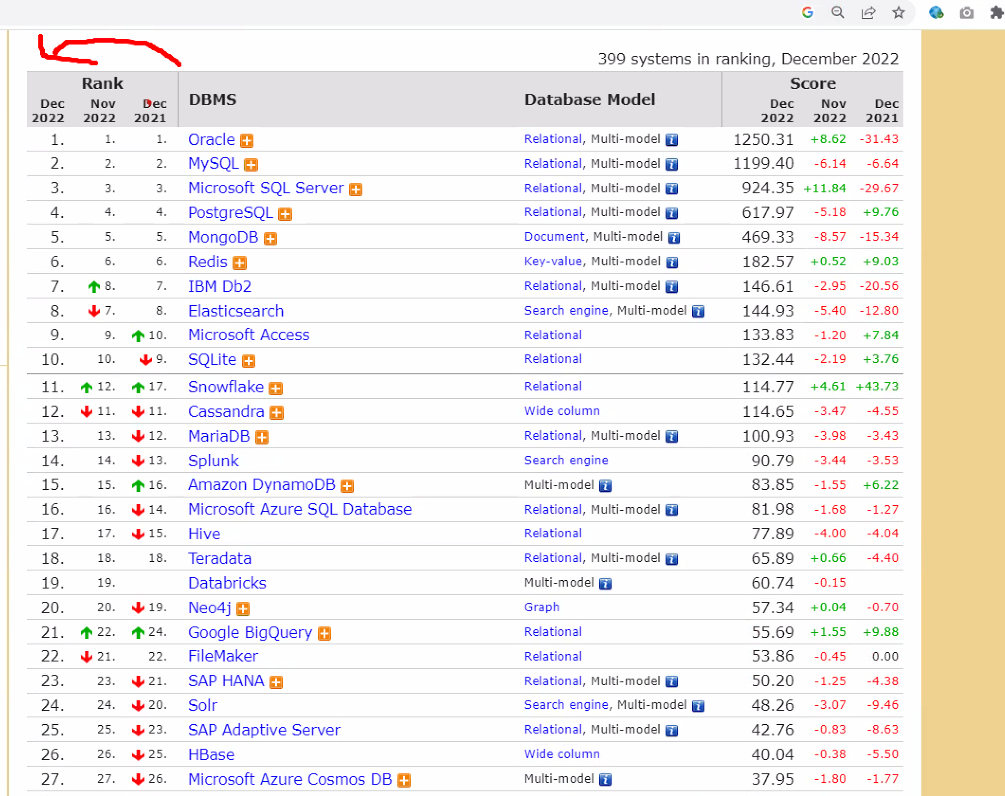
Task: Open the Microsoft SQL Server link
Action: pos(266,188)
